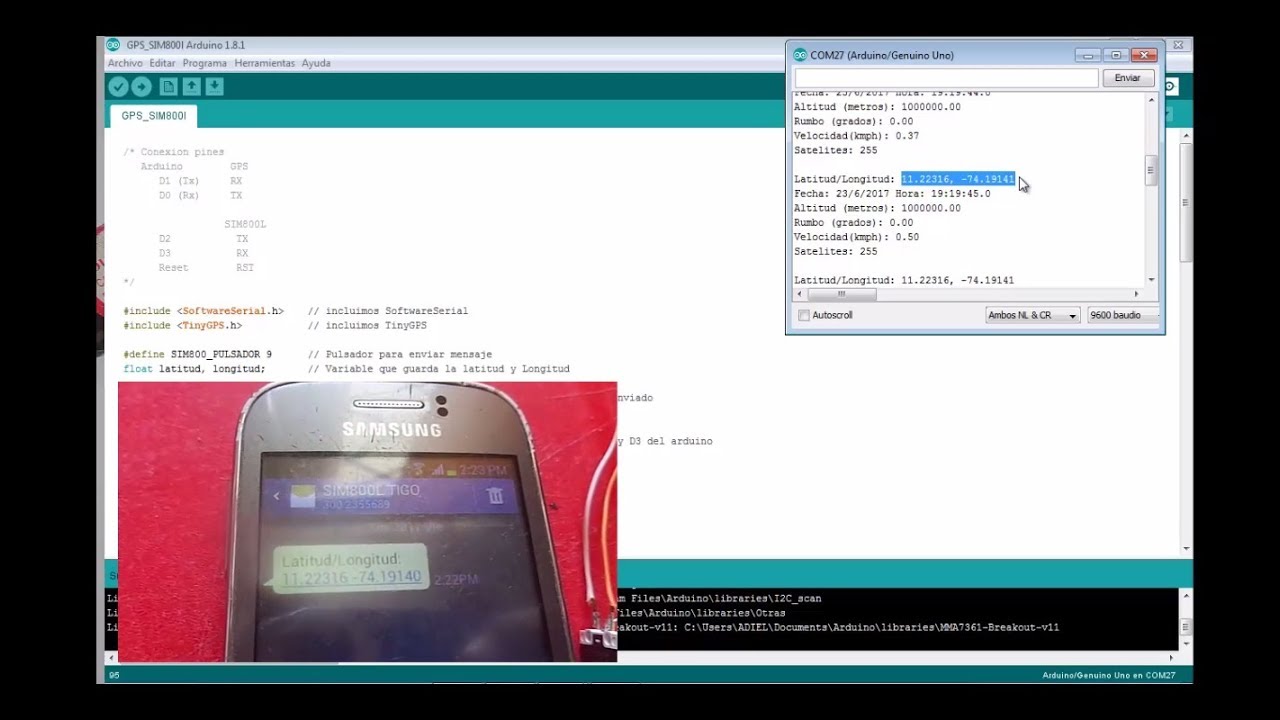Viewport: 1280px width, 720px height.
Task: Click the serial monitor vertical scrollbar thumb
Action: 1150,170
